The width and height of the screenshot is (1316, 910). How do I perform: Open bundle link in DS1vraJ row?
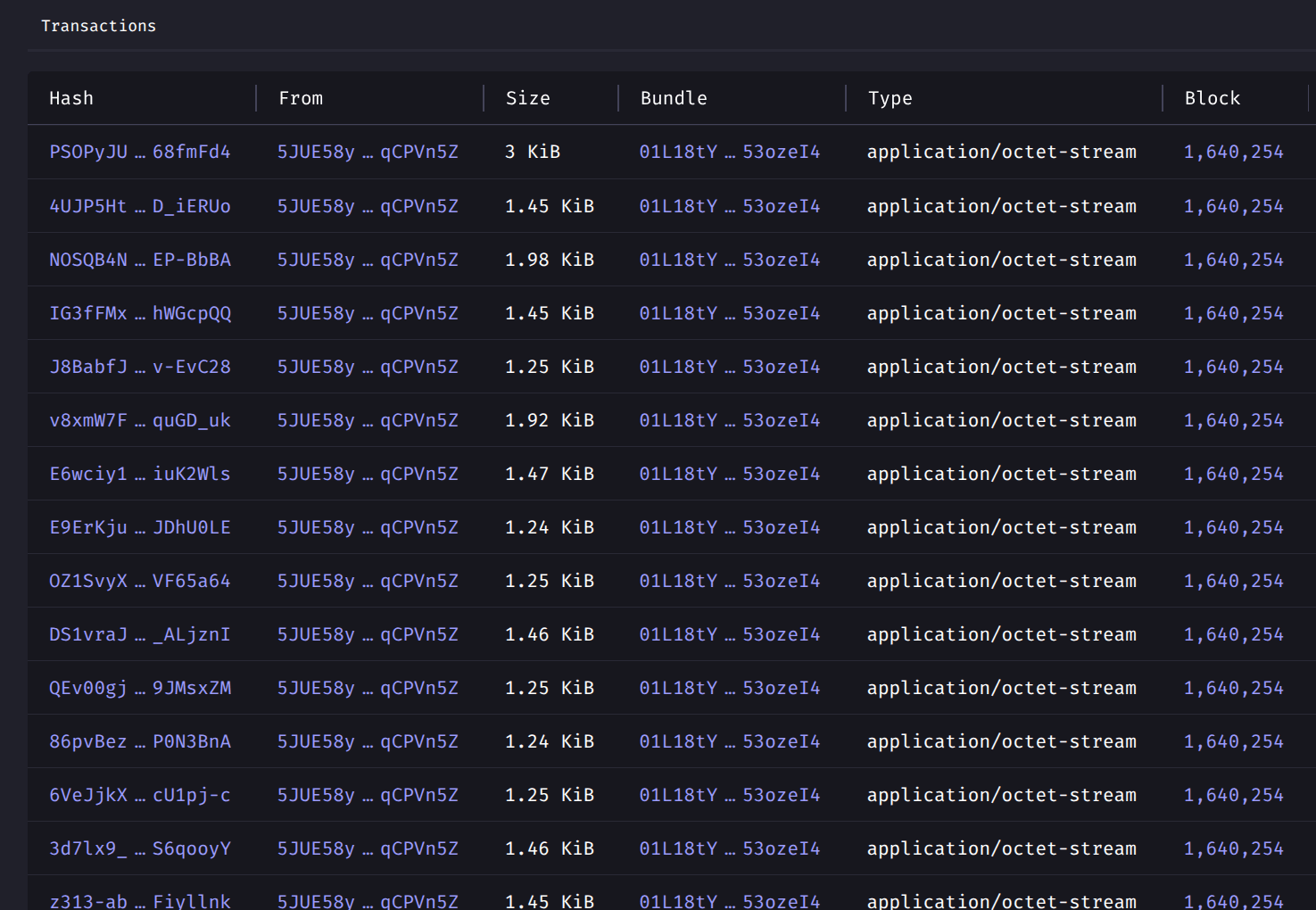730,634
